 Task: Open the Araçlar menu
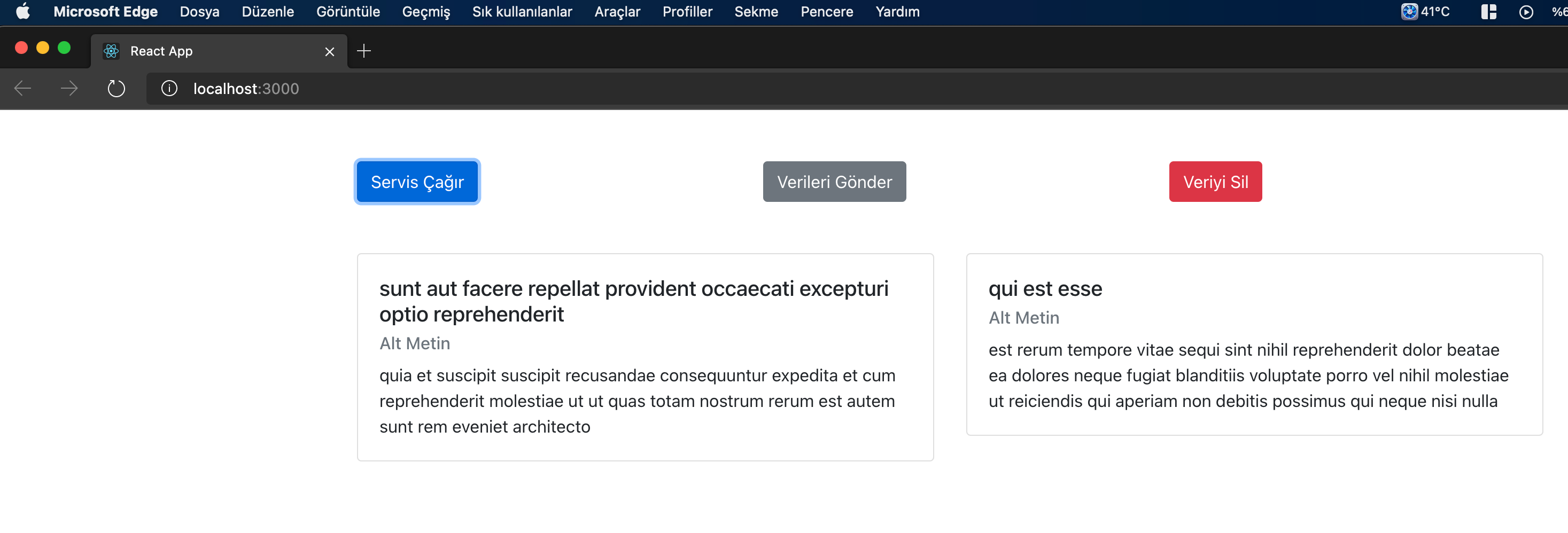tap(617, 12)
